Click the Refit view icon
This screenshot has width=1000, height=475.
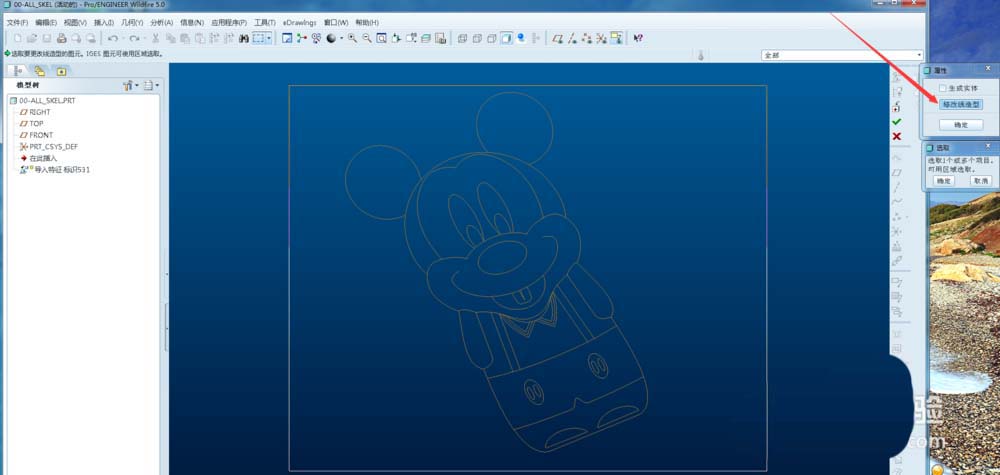point(381,38)
